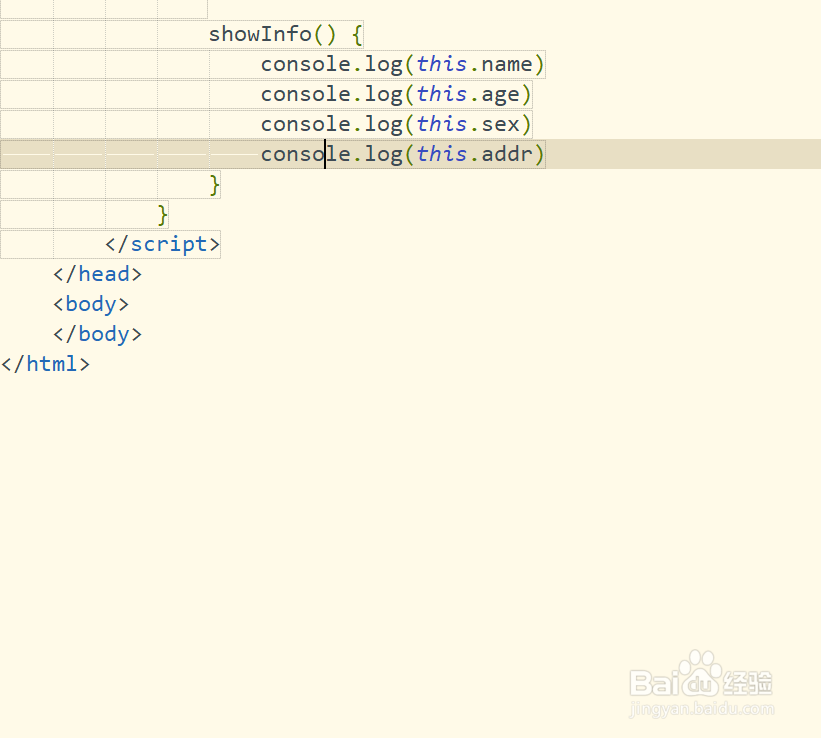
Task: Click the console.log(this.sex) line
Action: [396, 124]
